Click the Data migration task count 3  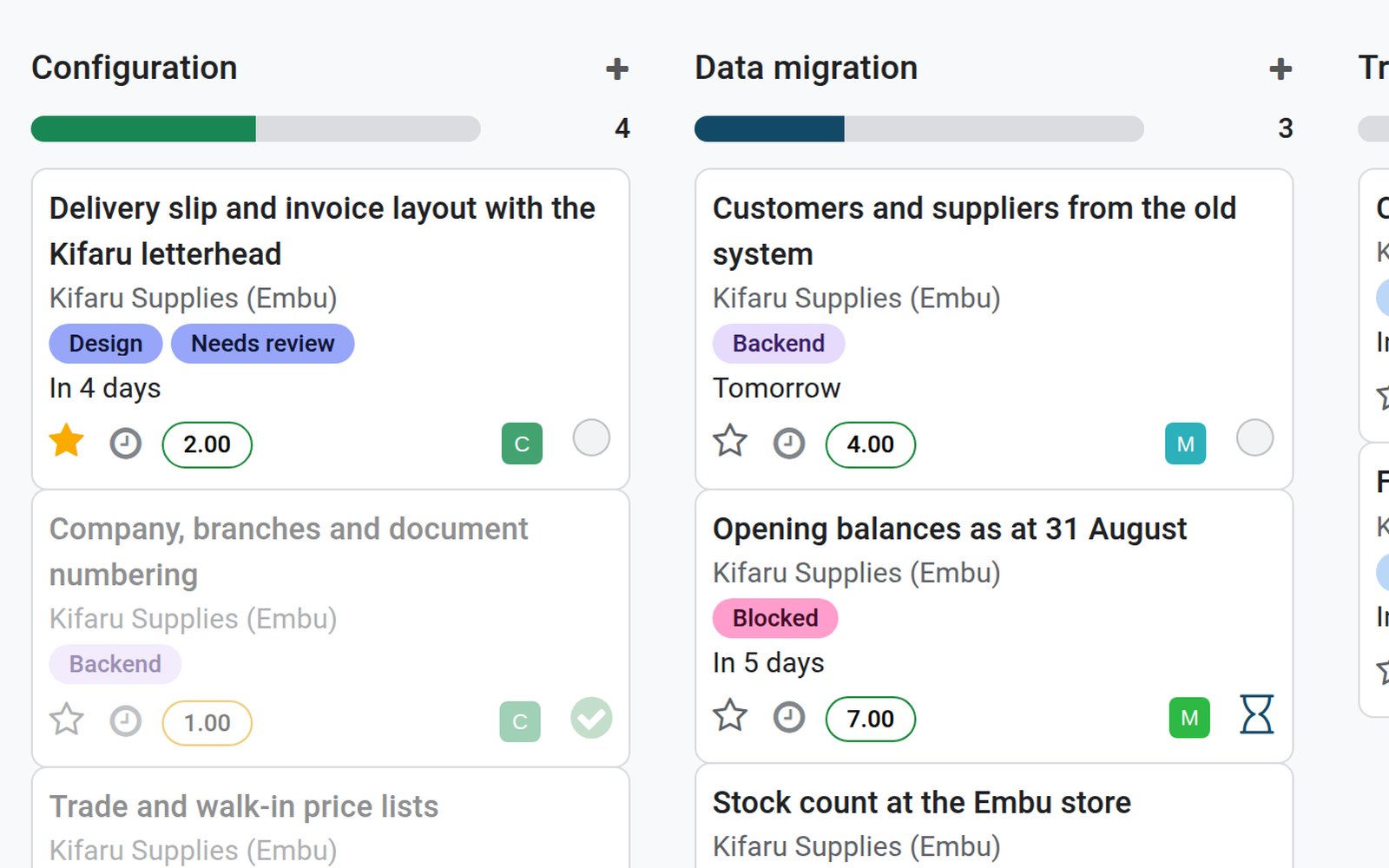(1286, 128)
